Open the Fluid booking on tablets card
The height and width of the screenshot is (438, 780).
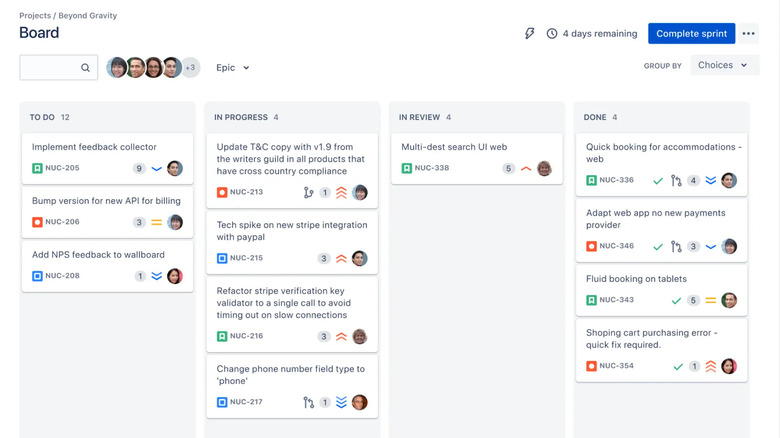coord(636,279)
